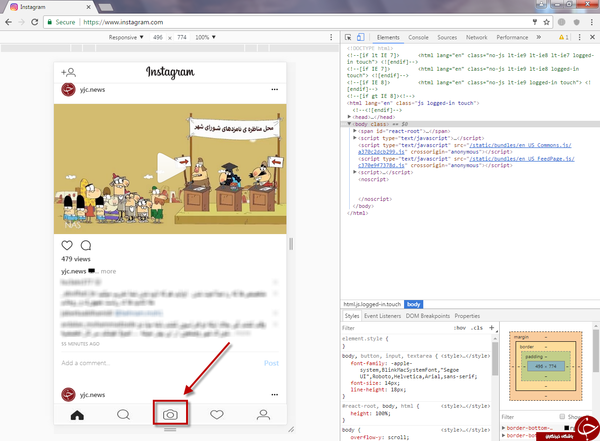Open the three-dot options on the first yjc.news post
Viewport: 600px width, 441px height.
point(275,89)
